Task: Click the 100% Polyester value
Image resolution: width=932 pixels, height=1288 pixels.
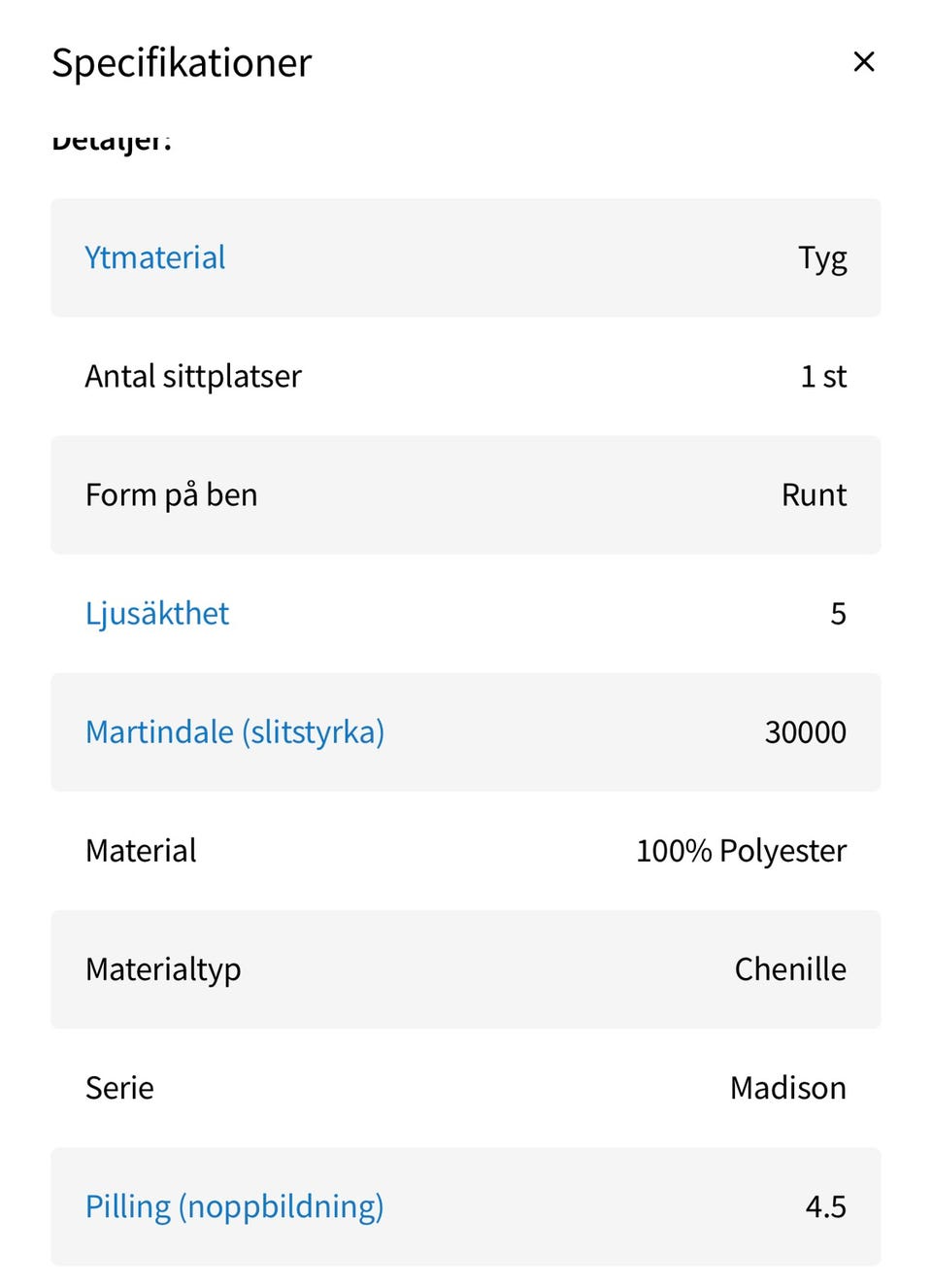Action: (741, 850)
